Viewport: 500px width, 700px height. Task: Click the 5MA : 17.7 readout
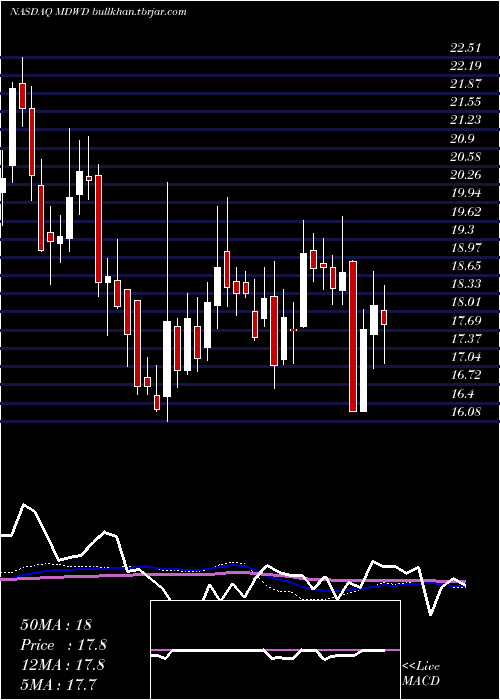tap(58, 684)
